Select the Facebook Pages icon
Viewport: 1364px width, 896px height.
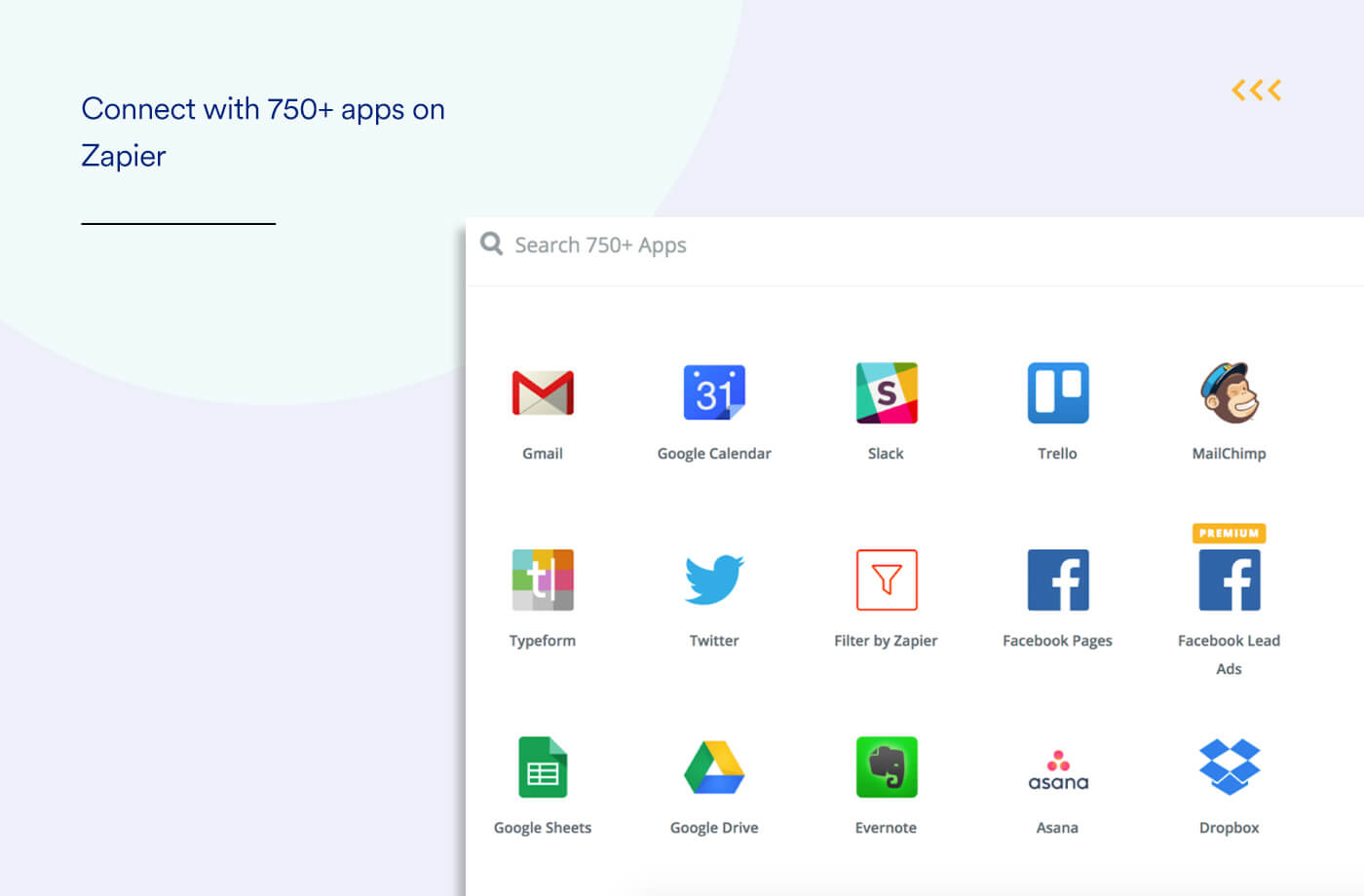[x=1058, y=579]
